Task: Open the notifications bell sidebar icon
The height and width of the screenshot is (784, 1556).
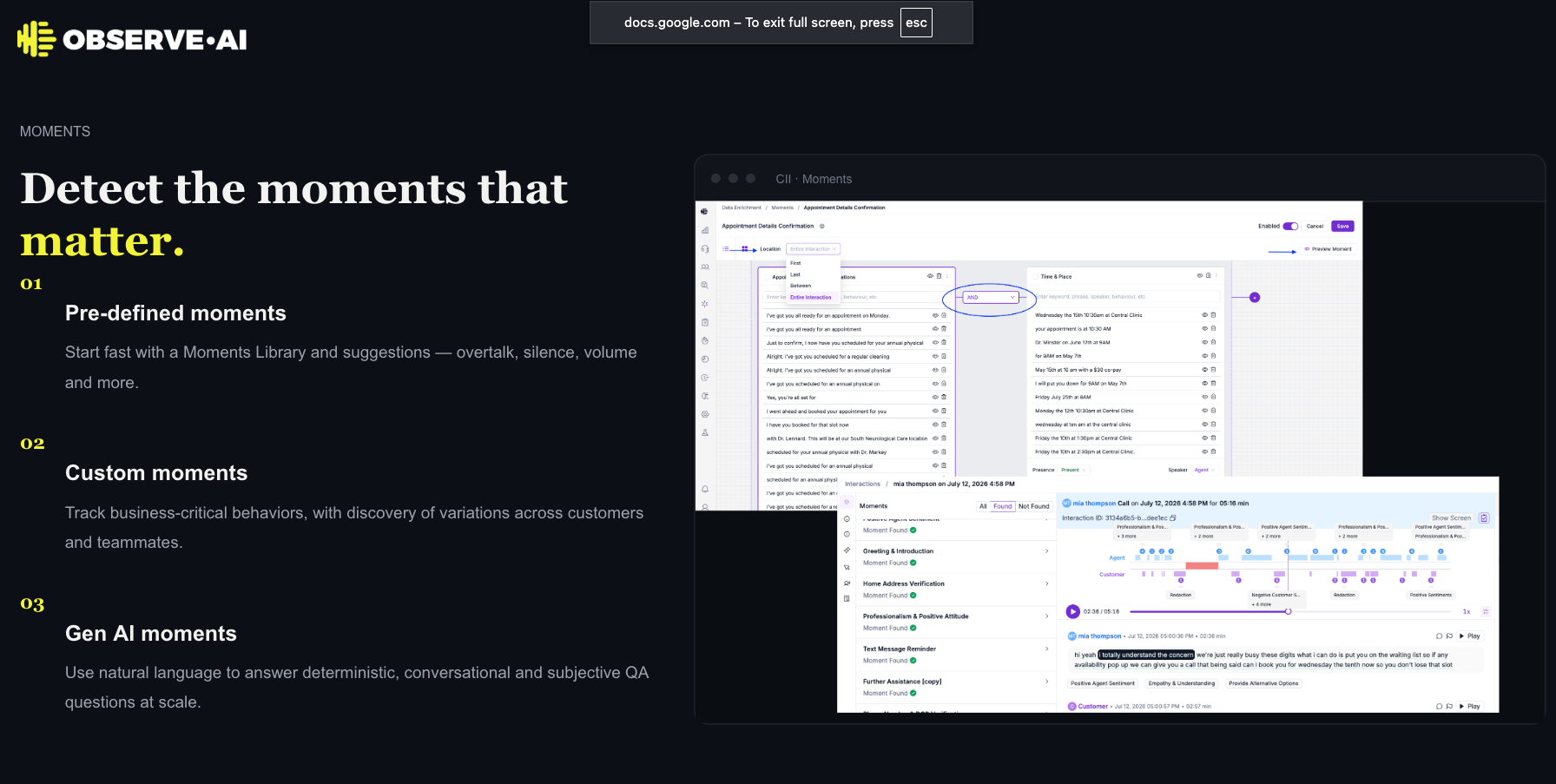Action: [705, 489]
